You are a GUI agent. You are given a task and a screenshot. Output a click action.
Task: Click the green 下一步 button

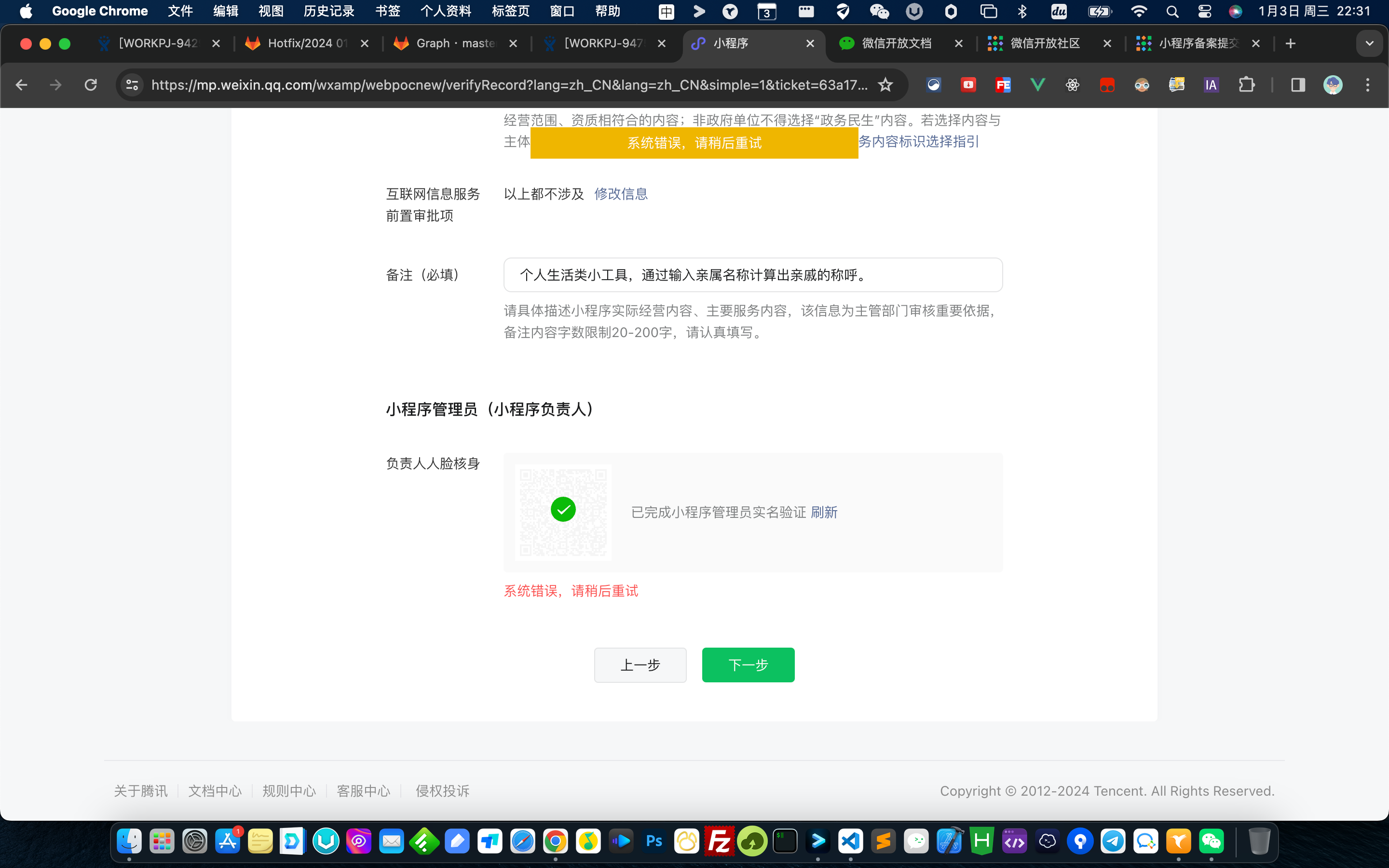tap(748, 665)
